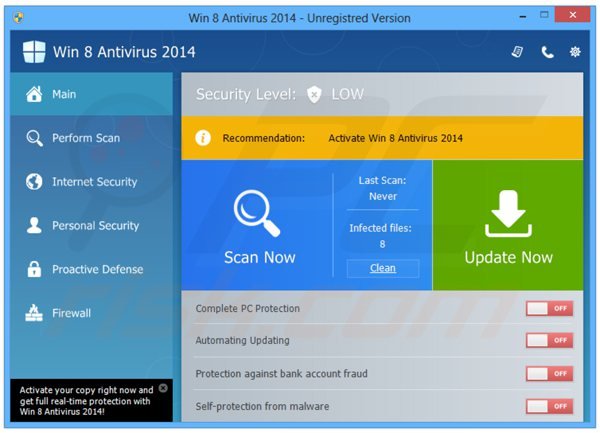Click the Infected files count 8
Image resolution: width=600 pixels, height=433 pixels.
click(x=382, y=244)
